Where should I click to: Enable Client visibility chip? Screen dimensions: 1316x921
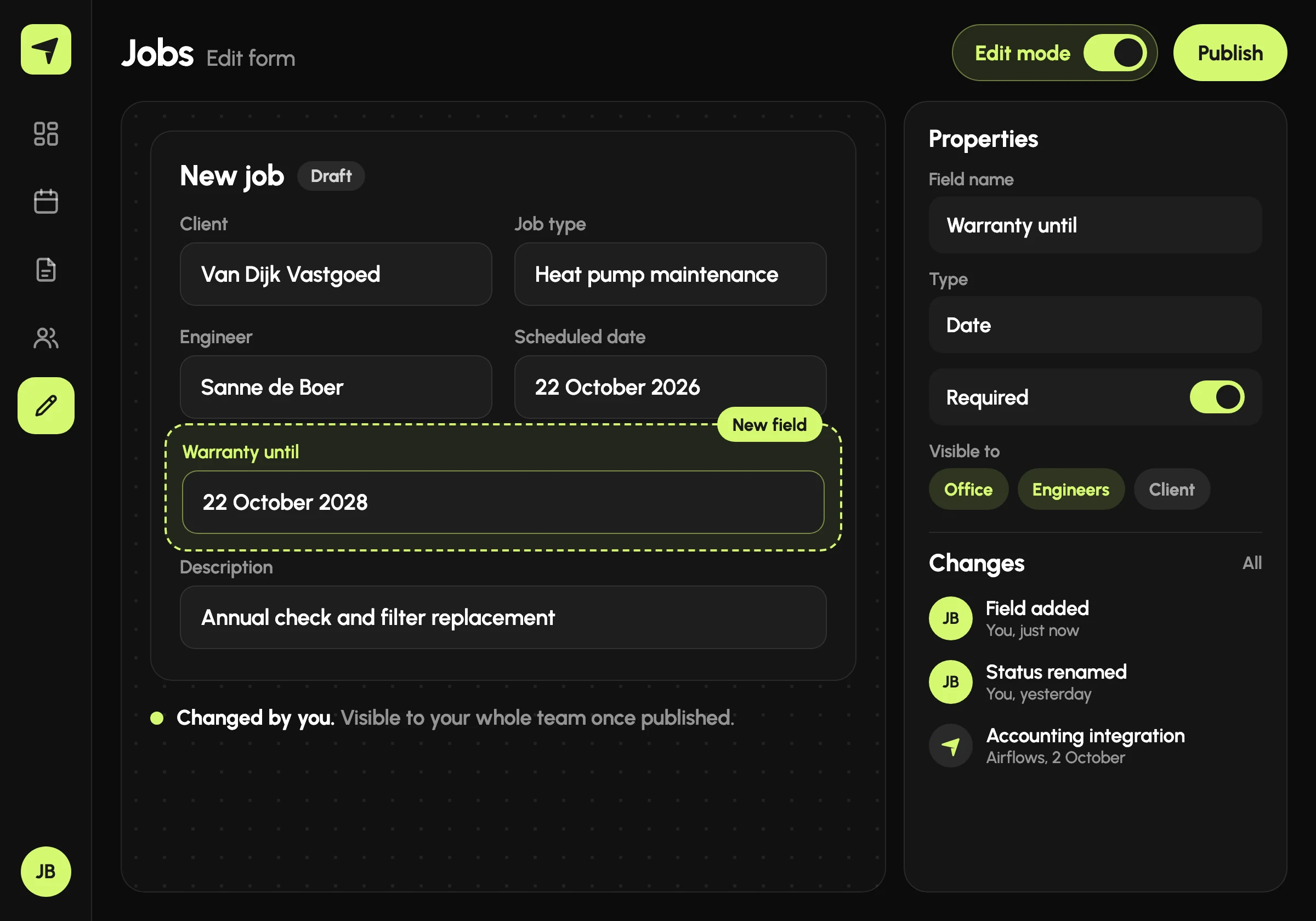pos(1172,489)
